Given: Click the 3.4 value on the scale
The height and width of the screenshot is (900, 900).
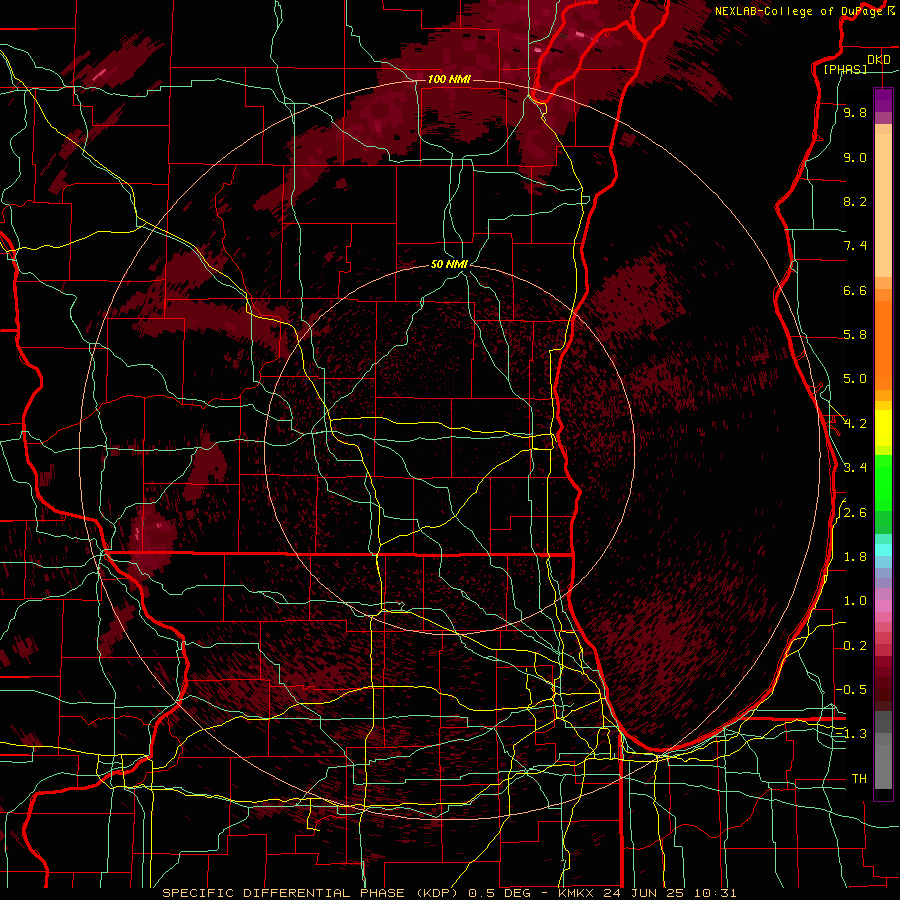Looking at the screenshot, I should click(855, 468).
